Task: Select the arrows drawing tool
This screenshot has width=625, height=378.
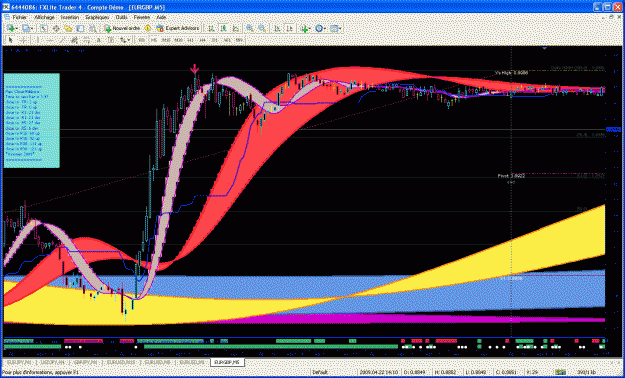Action: (123, 40)
